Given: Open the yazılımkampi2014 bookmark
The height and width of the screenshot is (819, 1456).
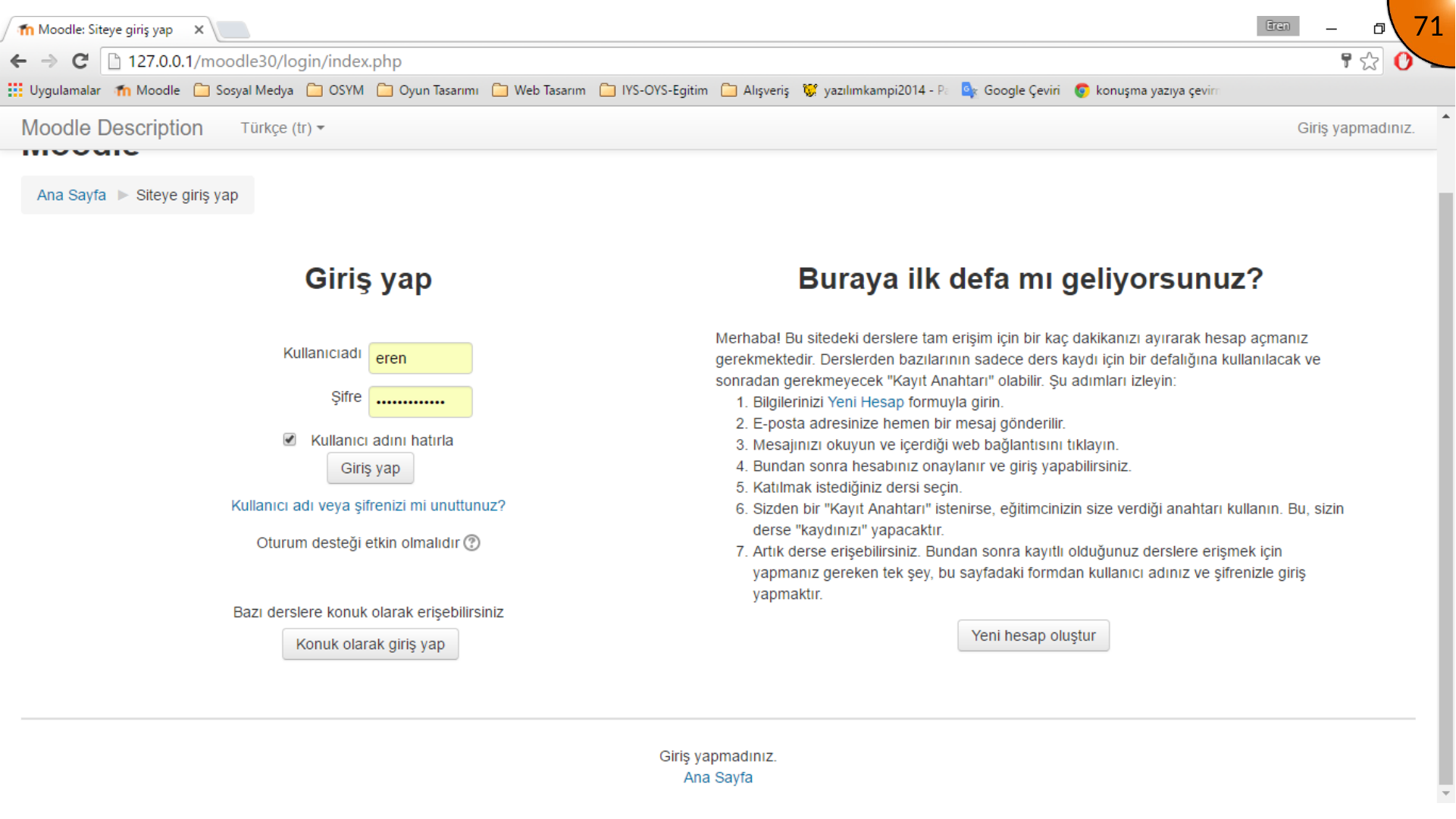Looking at the screenshot, I should (x=875, y=90).
